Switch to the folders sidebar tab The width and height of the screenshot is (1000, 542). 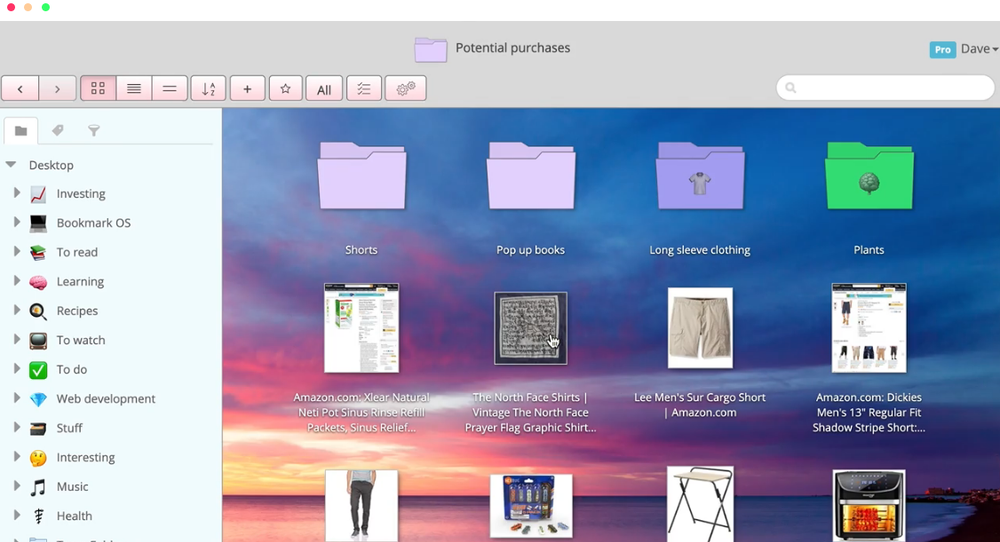point(21,131)
